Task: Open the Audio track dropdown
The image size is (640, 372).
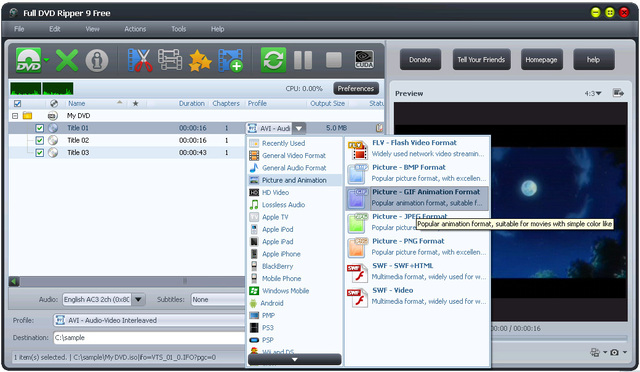Action: click(138, 300)
